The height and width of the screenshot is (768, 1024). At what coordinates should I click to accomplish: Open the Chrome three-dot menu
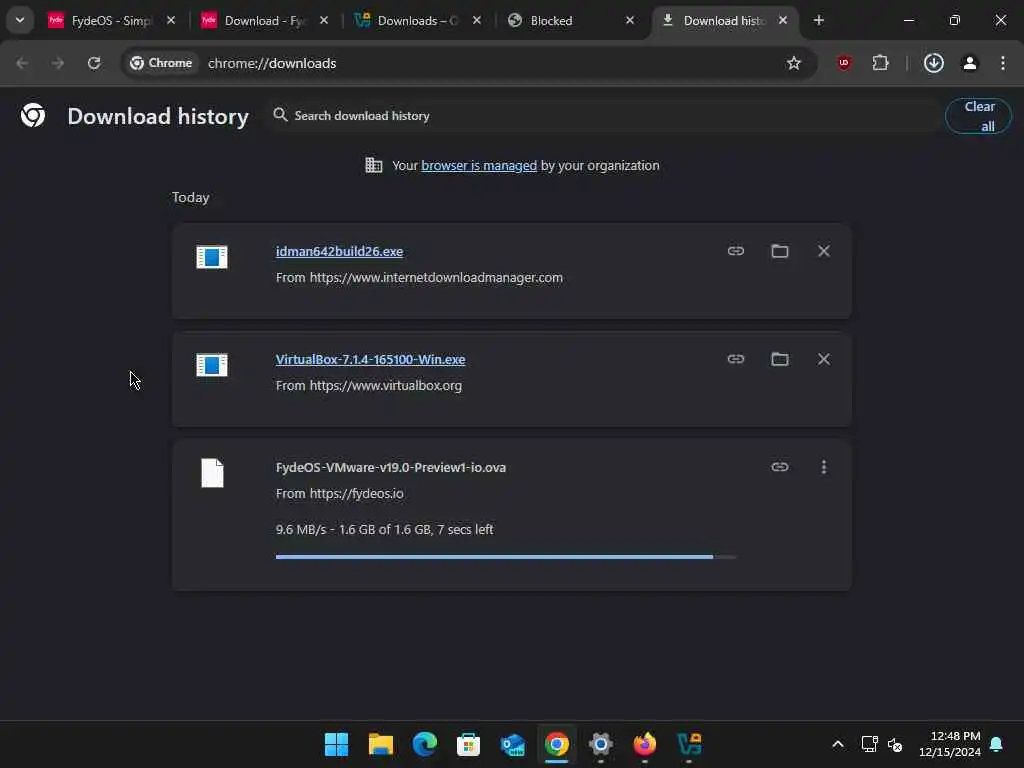coord(1002,63)
